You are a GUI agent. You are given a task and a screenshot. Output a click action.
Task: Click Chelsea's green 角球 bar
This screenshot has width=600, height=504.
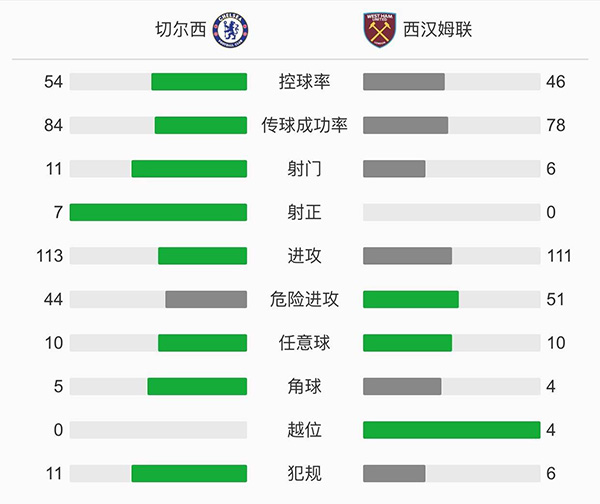point(197,386)
